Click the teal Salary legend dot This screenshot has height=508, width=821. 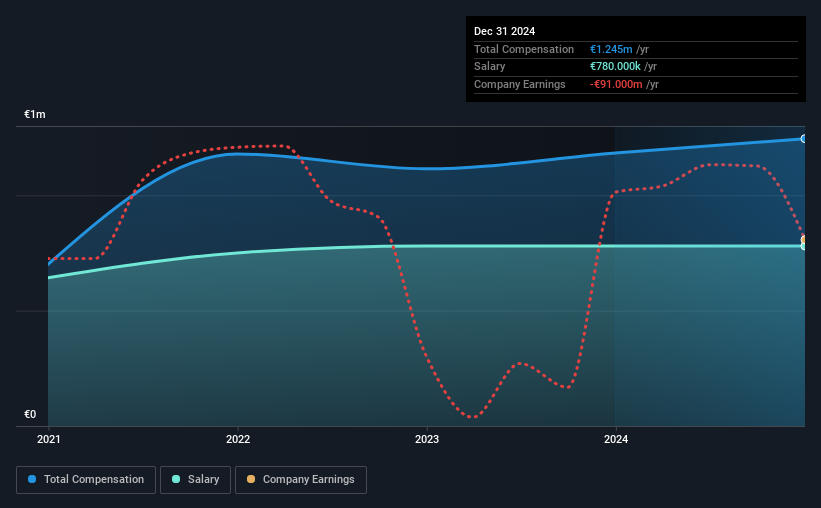click(176, 479)
